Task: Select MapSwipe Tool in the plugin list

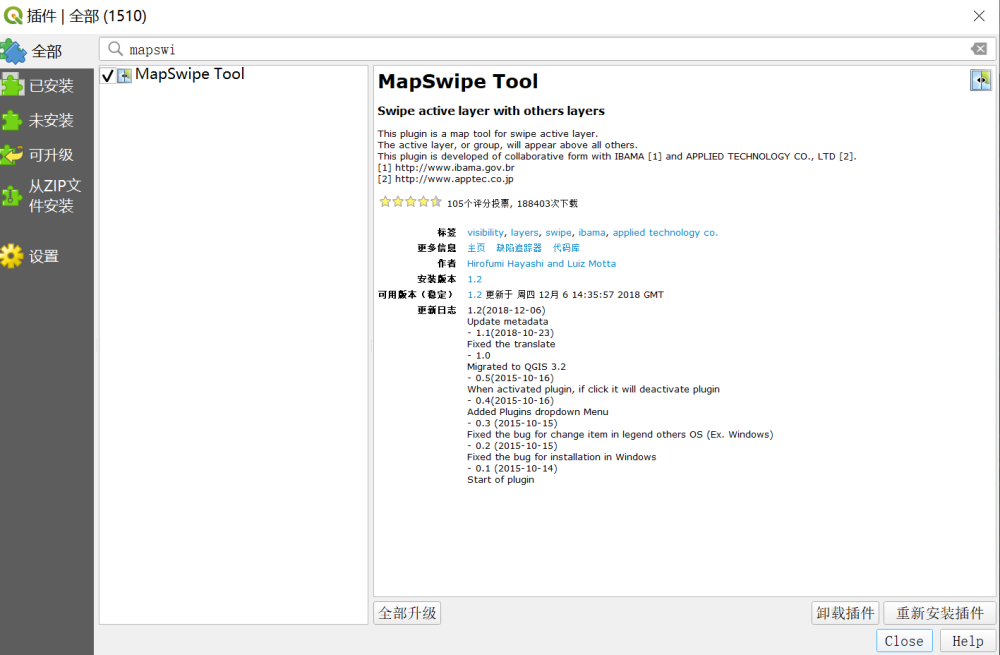Action: [189, 74]
